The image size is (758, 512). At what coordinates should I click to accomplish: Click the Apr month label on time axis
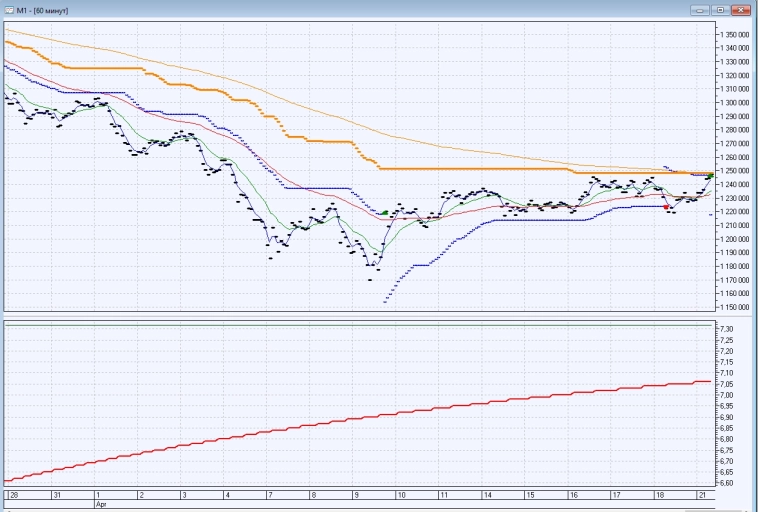(x=99, y=505)
